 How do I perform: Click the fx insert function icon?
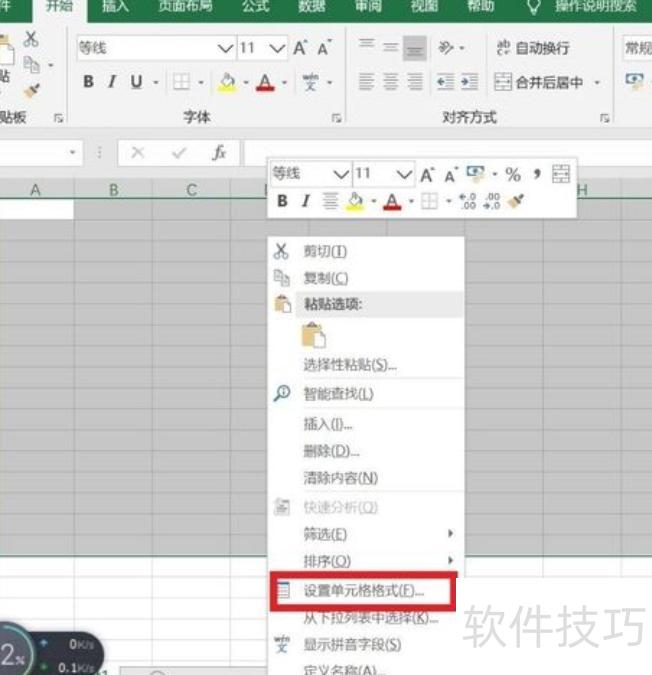(x=219, y=152)
